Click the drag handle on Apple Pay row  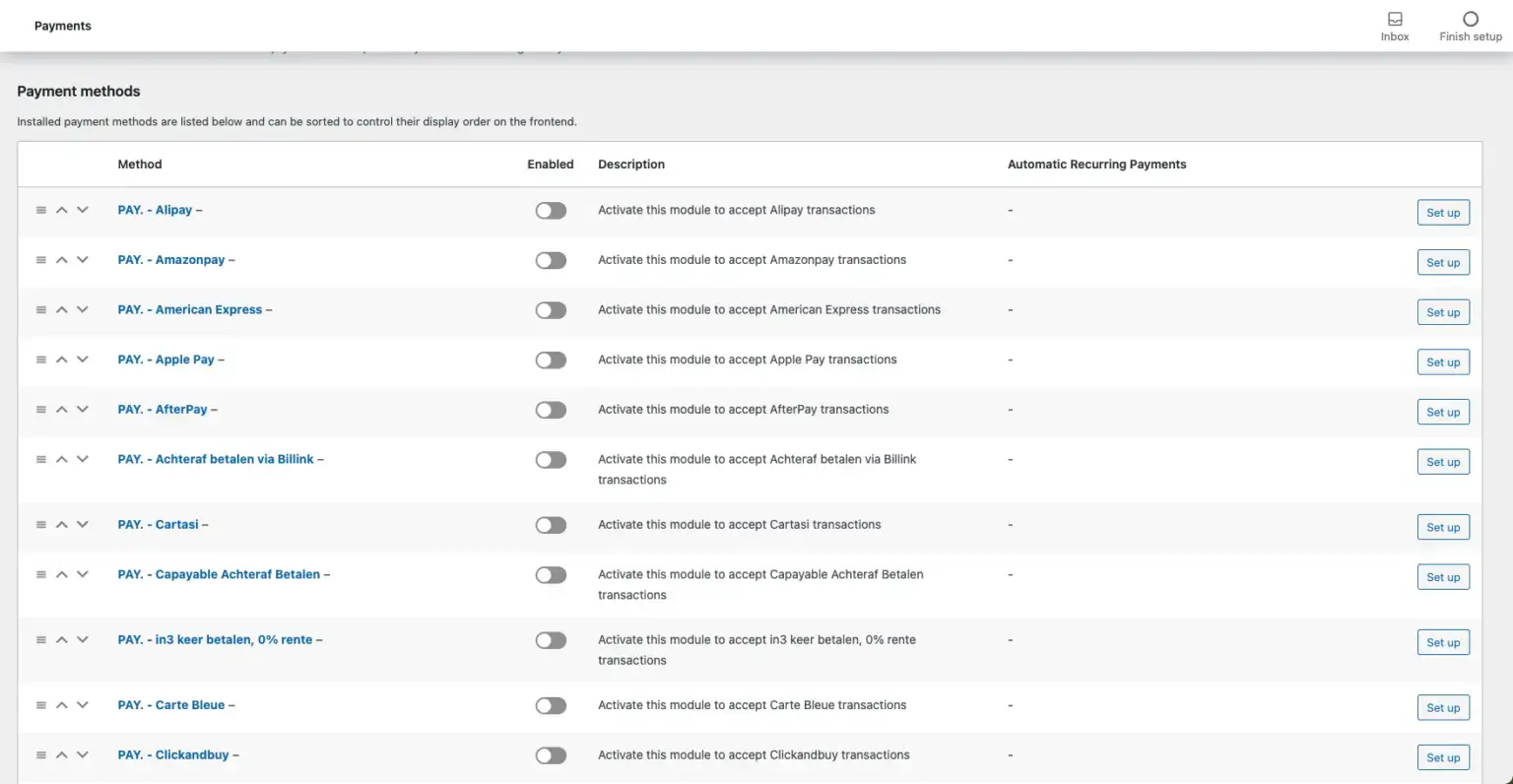point(41,359)
